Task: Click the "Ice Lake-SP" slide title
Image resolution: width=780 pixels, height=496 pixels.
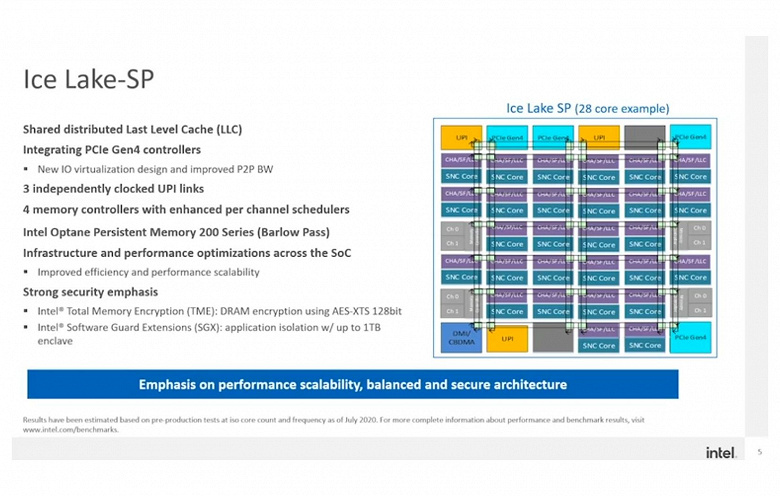Action: pos(89,80)
